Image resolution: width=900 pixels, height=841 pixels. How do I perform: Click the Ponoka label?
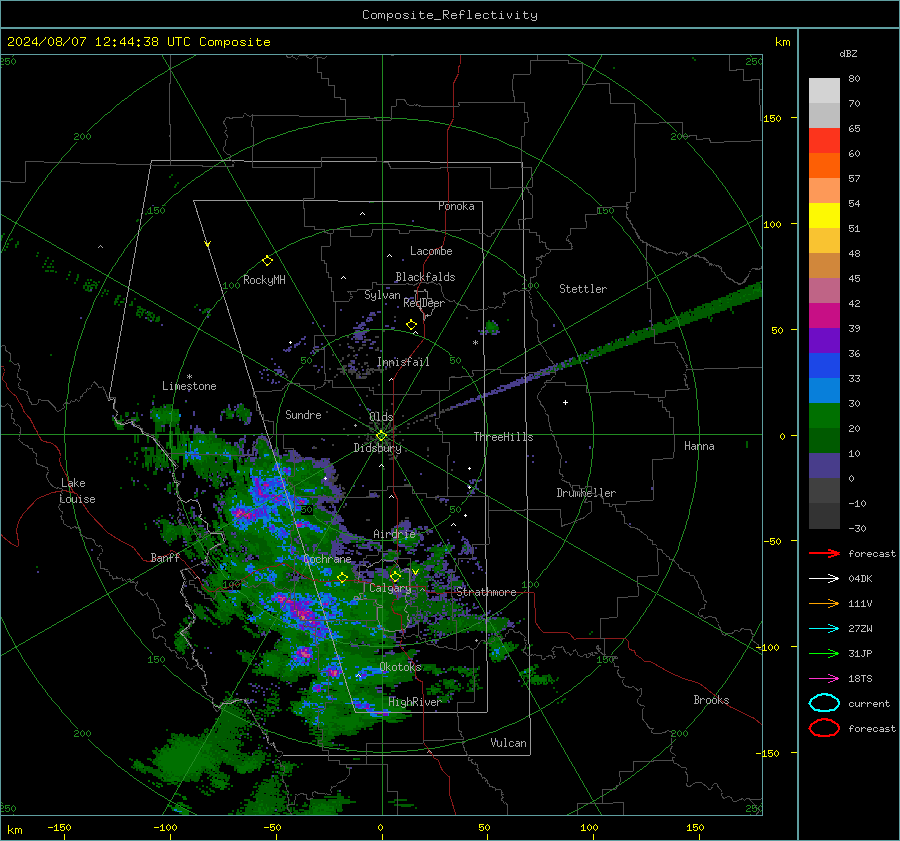tap(456, 206)
